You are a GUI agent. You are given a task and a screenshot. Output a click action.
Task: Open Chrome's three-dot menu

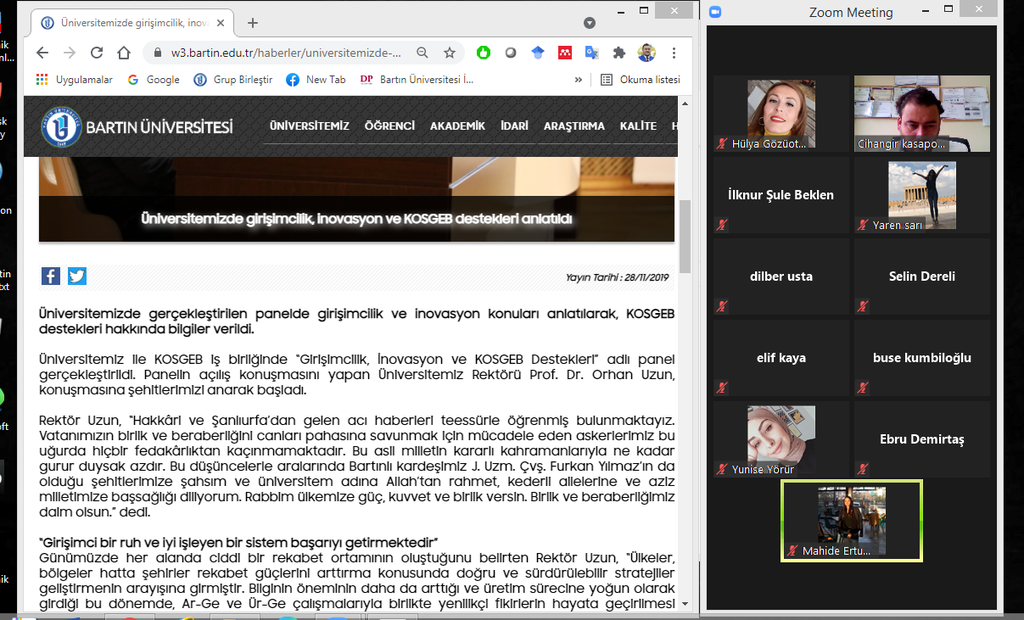click(x=673, y=52)
